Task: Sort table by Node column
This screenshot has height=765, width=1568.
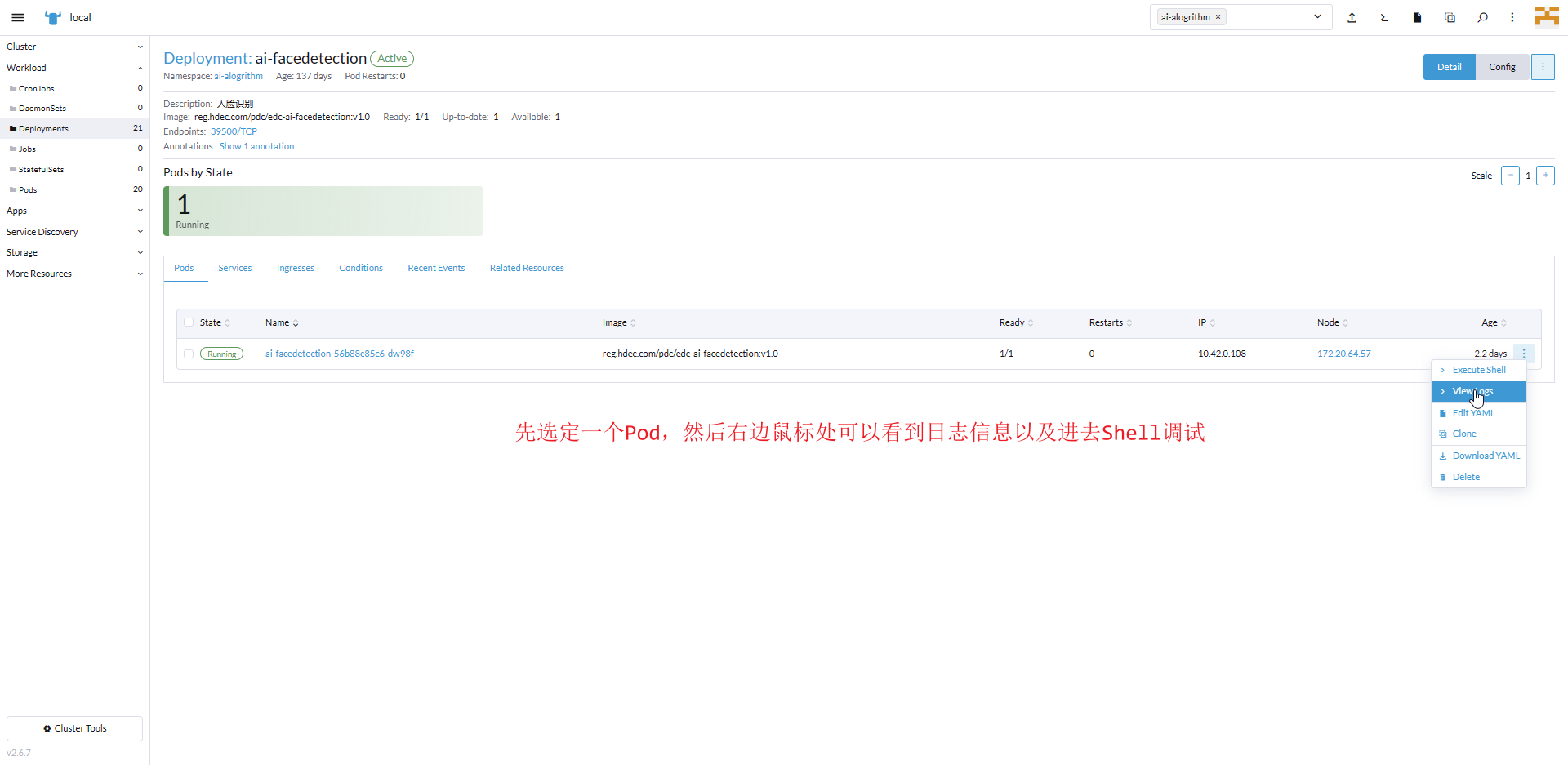Action: [1333, 322]
